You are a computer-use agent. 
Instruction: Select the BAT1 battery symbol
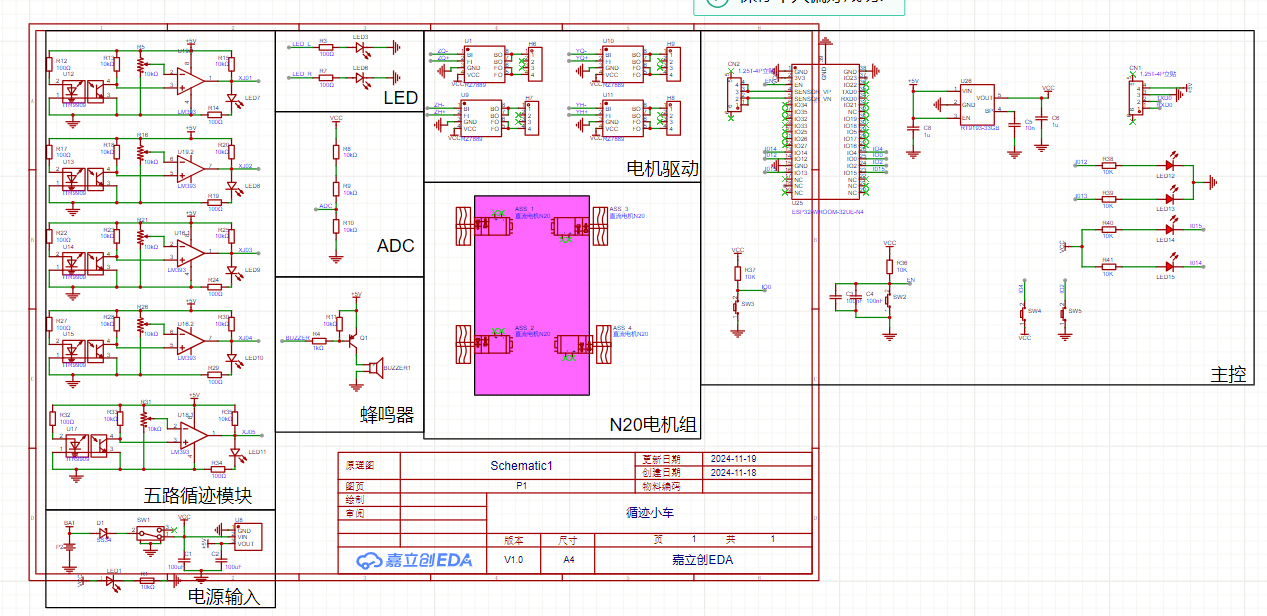(69, 546)
